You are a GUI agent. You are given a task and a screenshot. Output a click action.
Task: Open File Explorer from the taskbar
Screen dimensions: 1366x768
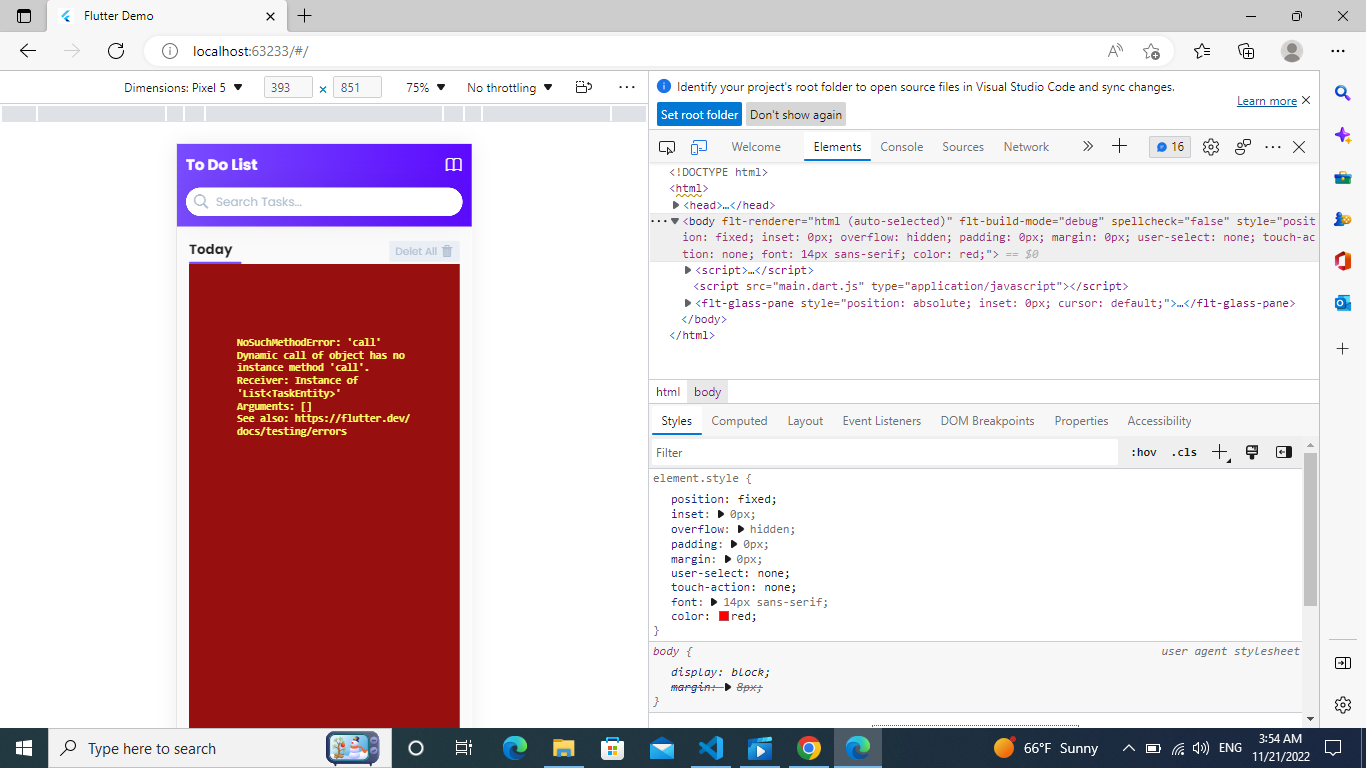point(564,748)
